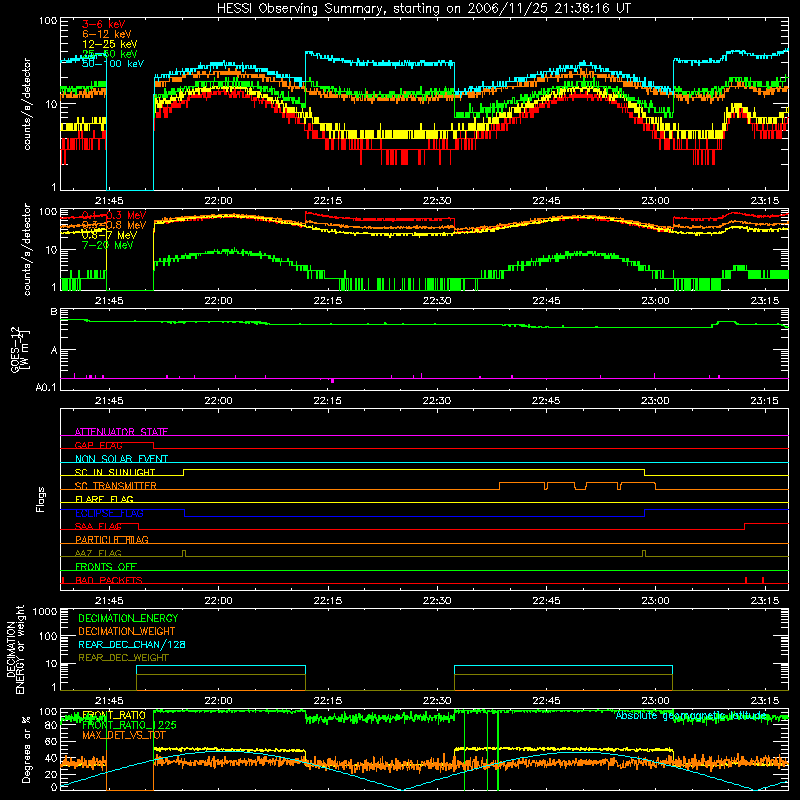Click the Degrees or % axis title
800x800 pixels.
tap(27, 749)
